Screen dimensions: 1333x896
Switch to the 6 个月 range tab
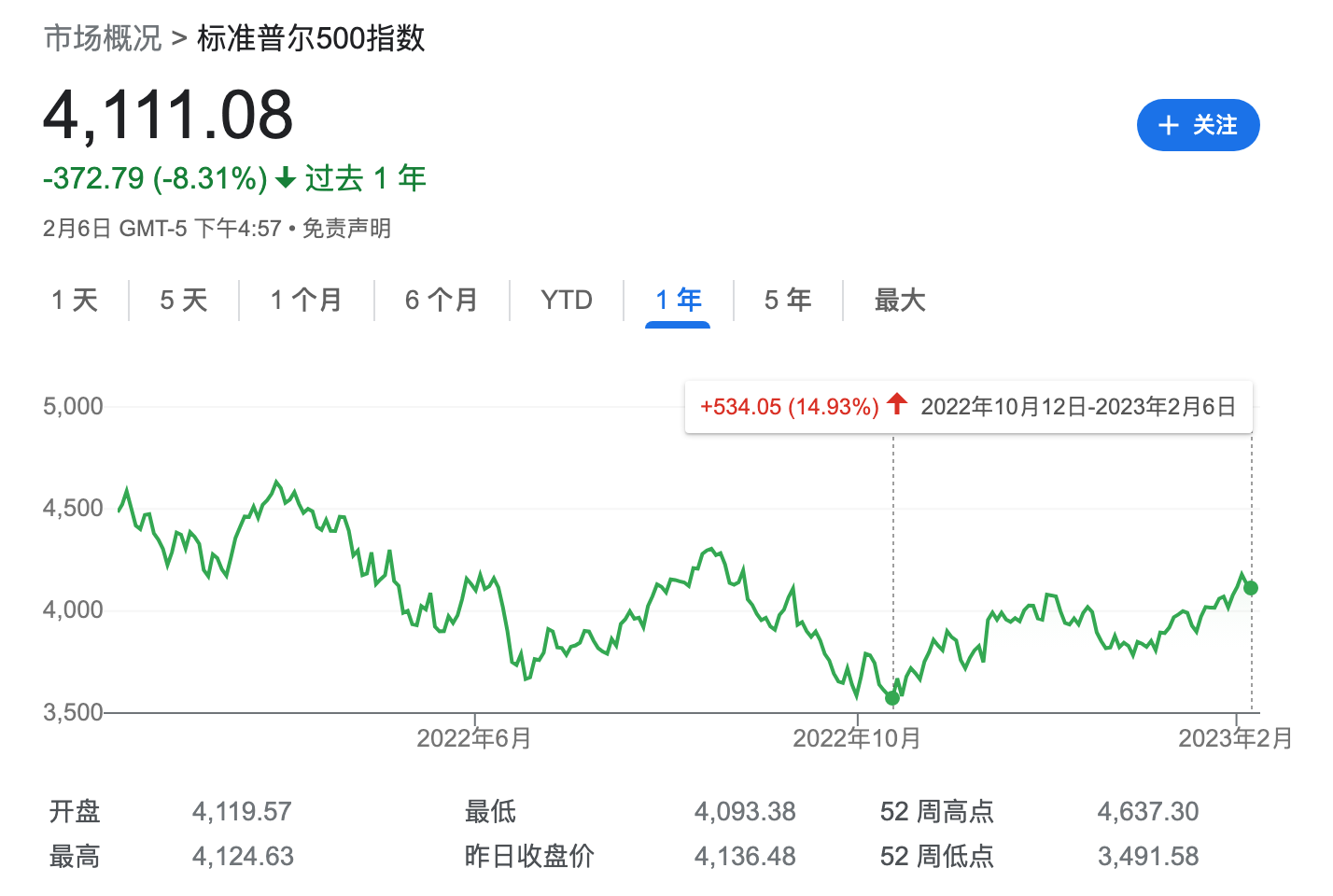point(442,300)
